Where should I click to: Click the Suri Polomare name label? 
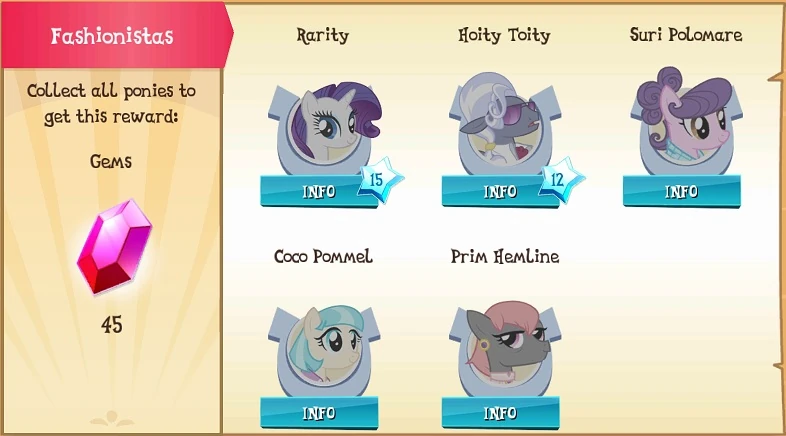686,36
